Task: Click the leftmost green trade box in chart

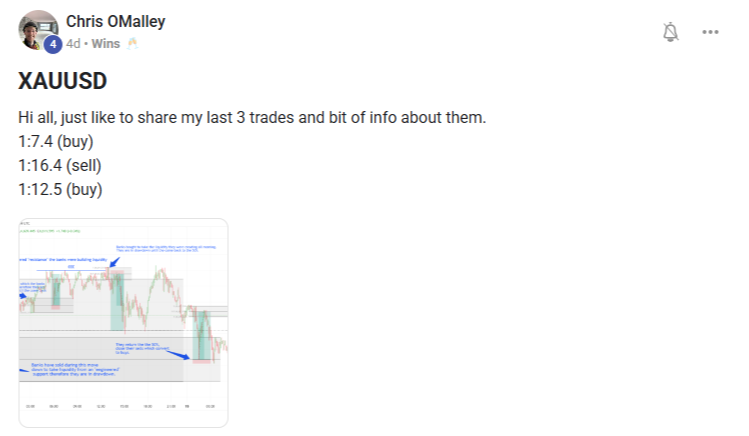Action: point(57,293)
